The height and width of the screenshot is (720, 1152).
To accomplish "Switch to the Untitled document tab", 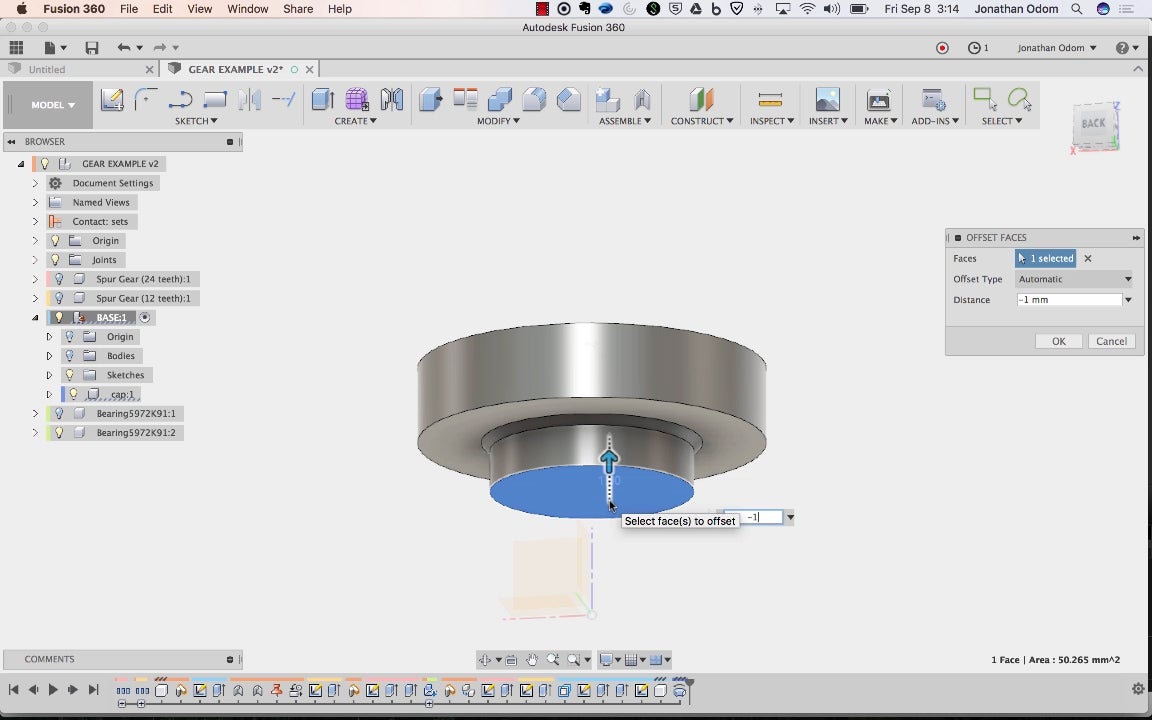I will [x=48, y=70].
